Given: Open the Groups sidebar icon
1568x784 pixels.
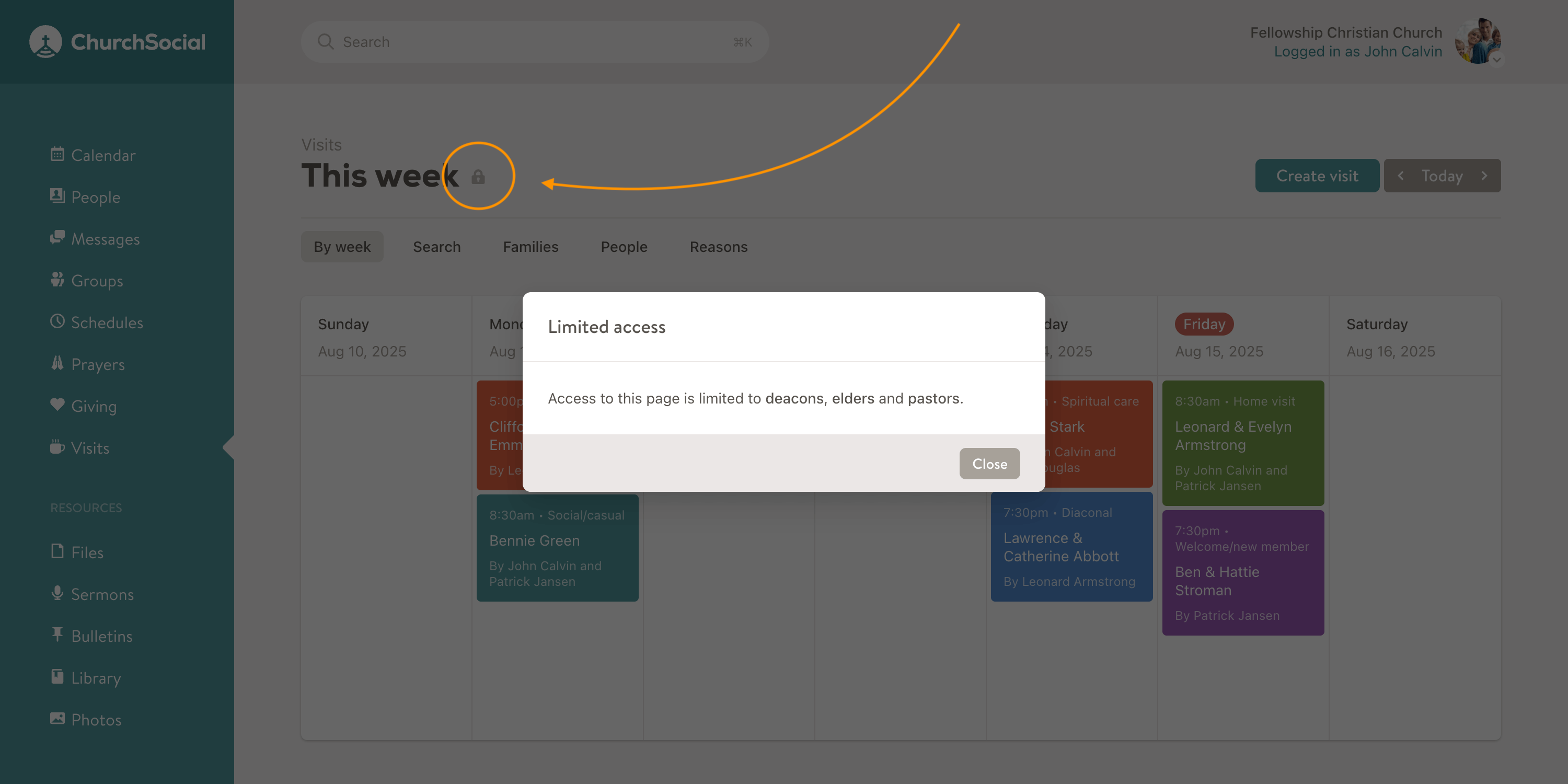Looking at the screenshot, I should (57, 280).
